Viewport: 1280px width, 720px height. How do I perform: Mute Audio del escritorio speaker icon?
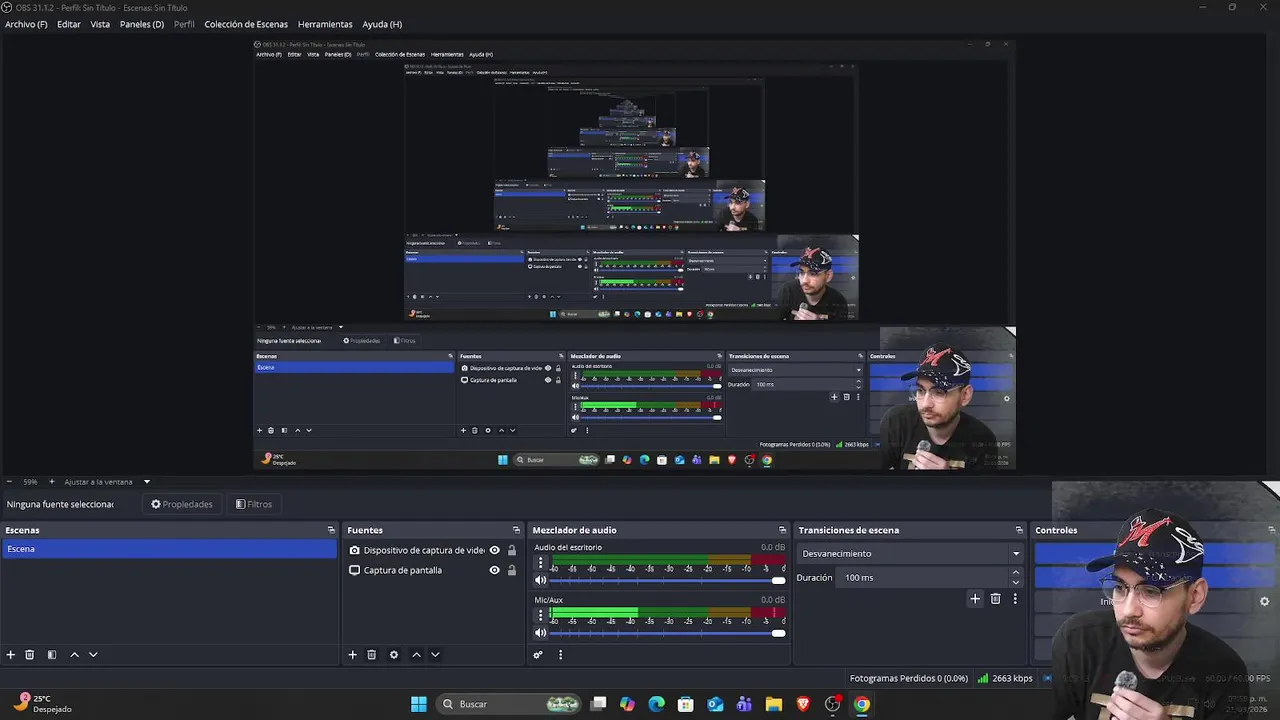pyautogui.click(x=541, y=580)
